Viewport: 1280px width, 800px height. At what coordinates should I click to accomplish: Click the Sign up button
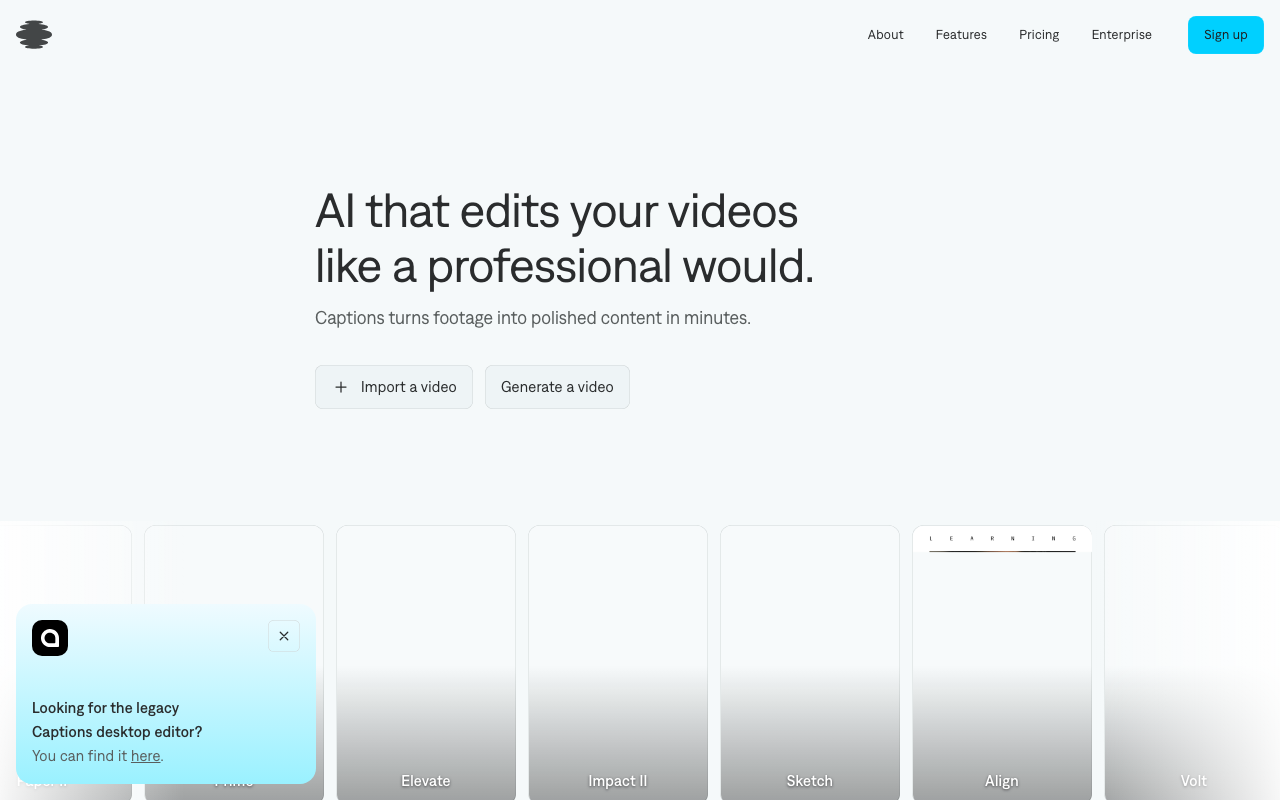(1225, 34)
